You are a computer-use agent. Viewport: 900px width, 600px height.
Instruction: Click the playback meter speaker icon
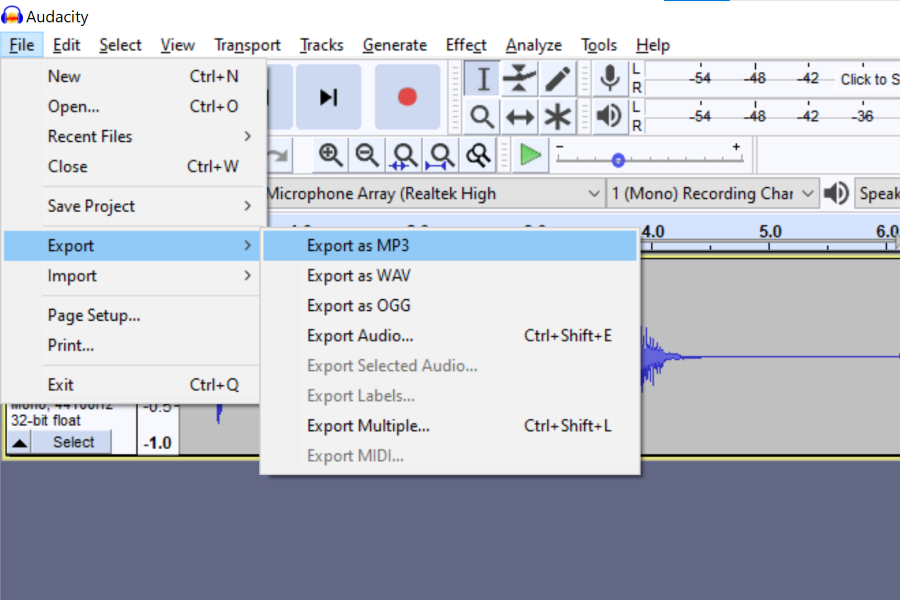(x=610, y=116)
